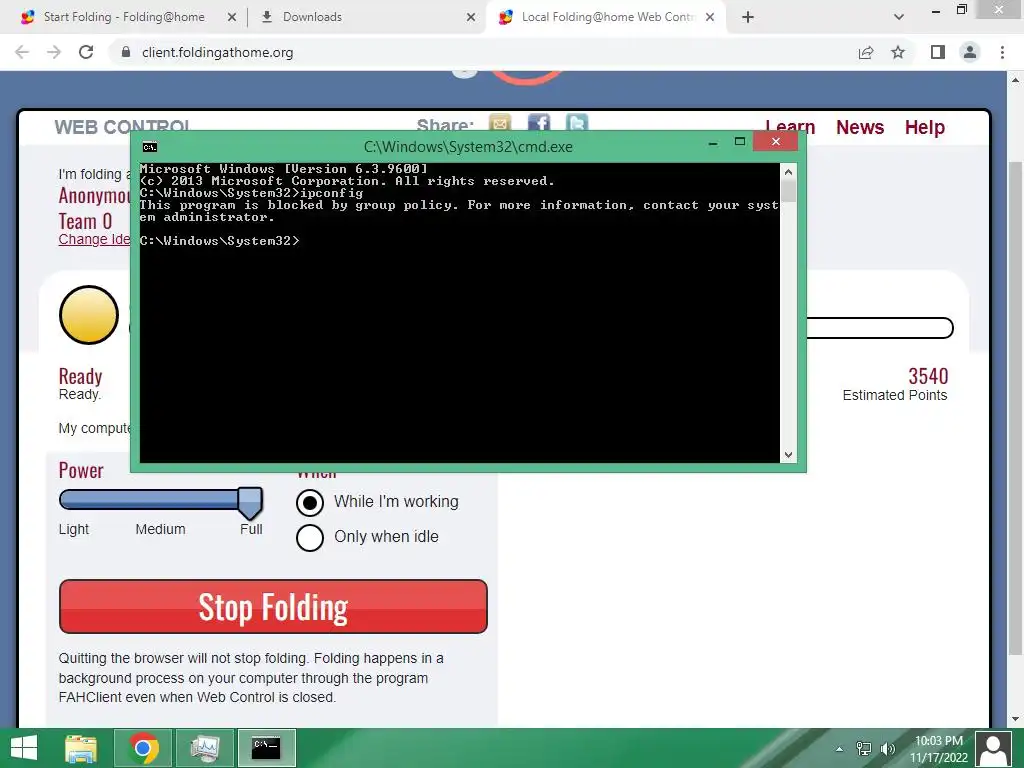Viewport: 1024px width, 768px height.
Task: Click the site lock icon
Action: click(x=126, y=52)
